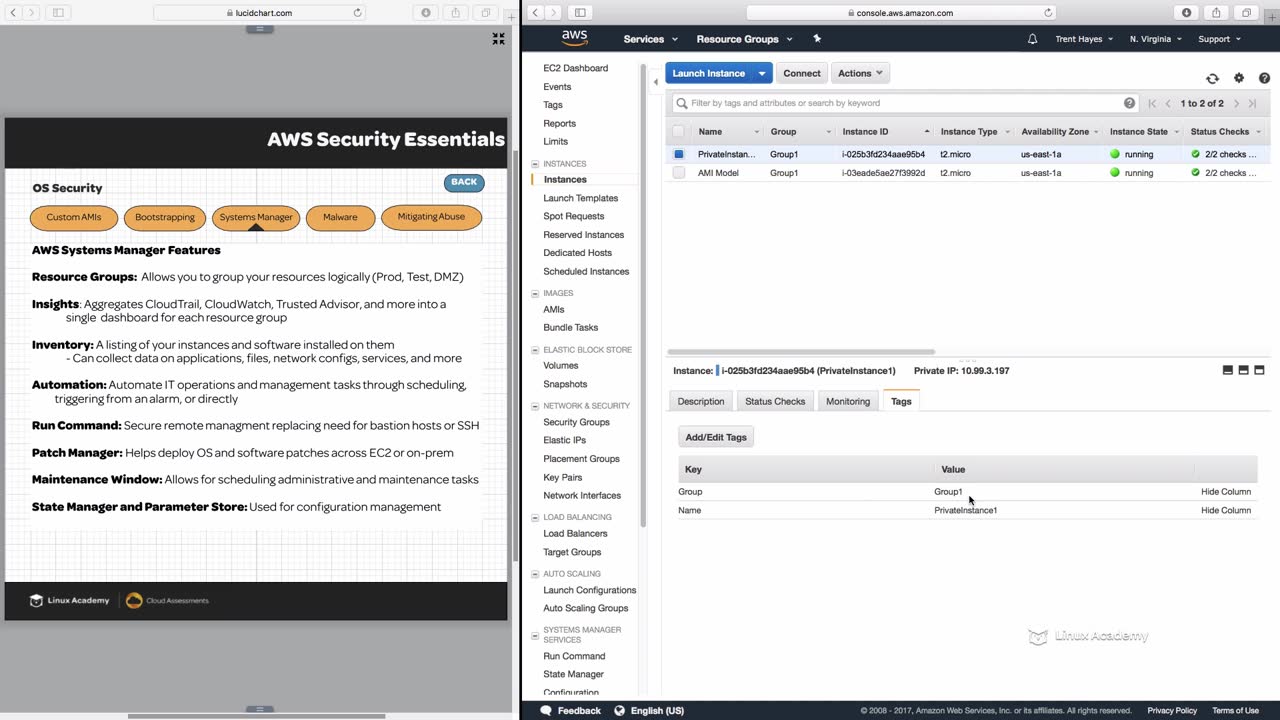Open the Share menu in the AWS Safari window
The image size is (1280, 720).
click(x=1216, y=12)
